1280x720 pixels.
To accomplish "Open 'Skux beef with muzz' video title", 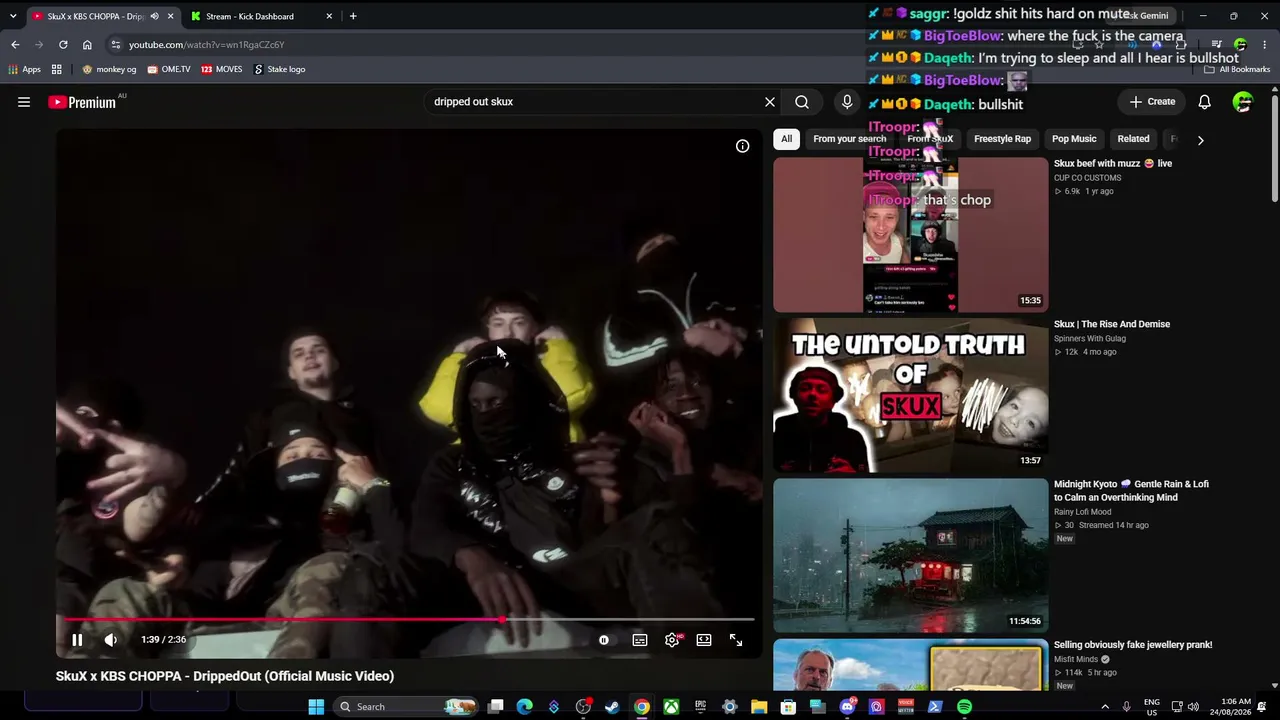I will coord(1113,164).
